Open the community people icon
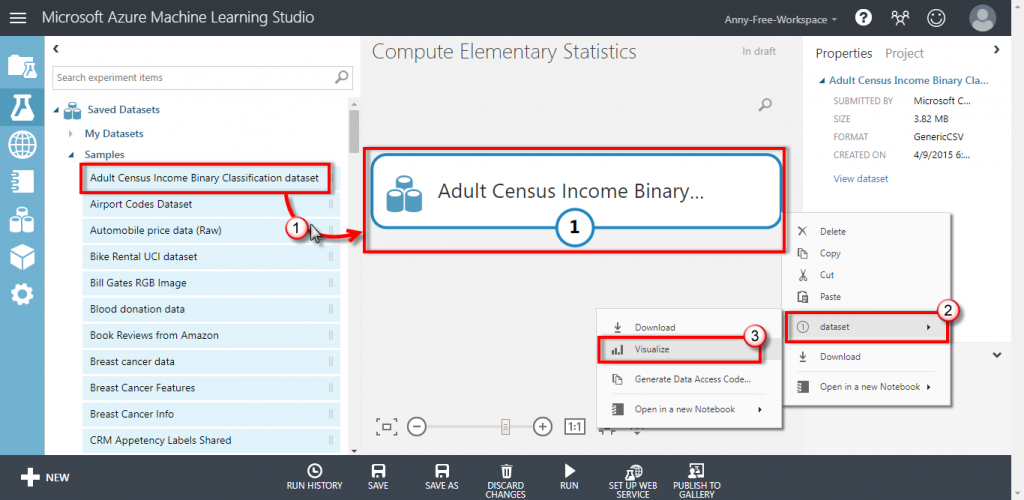1024x500 pixels. pyautogui.click(x=900, y=18)
